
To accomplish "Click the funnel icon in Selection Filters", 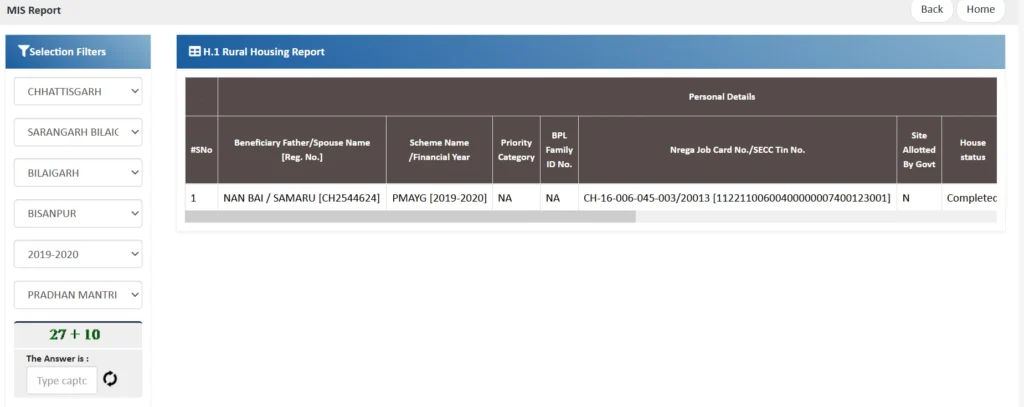I will (24, 52).
